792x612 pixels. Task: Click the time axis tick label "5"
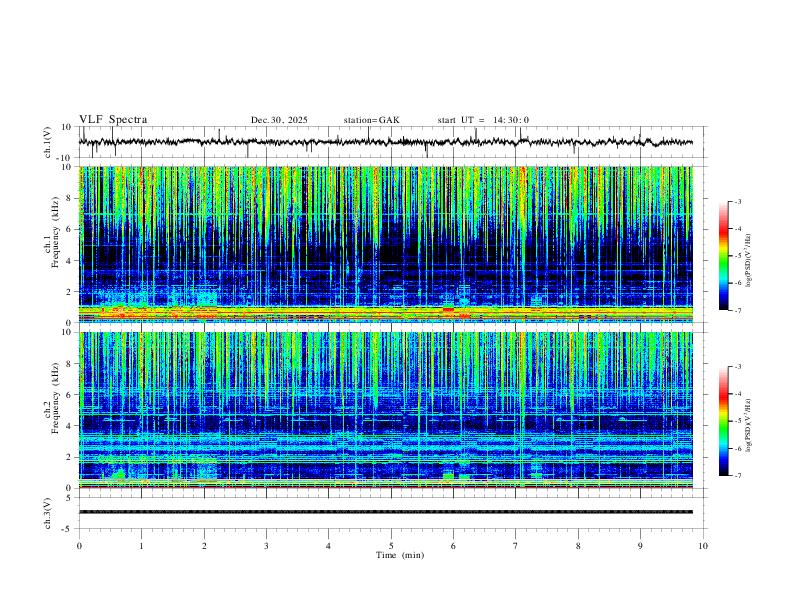(x=391, y=546)
